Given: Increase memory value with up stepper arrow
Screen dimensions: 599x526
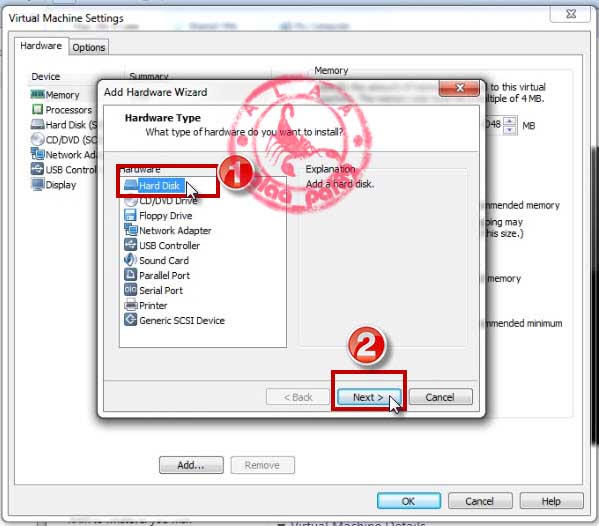Looking at the screenshot, I should pos(510,121).
